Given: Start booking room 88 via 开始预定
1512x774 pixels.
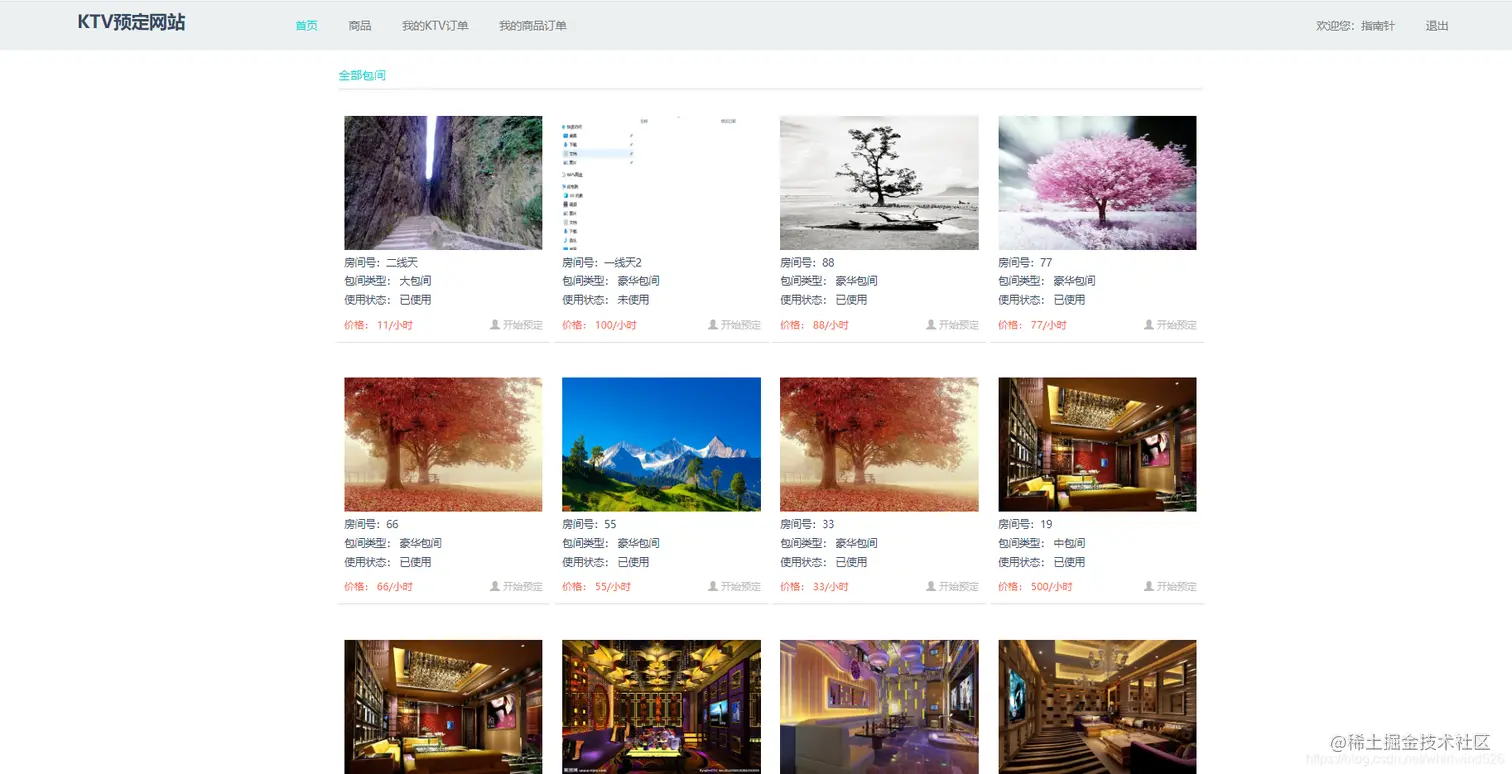Looking at the screenshot, I should pos(958,325).
